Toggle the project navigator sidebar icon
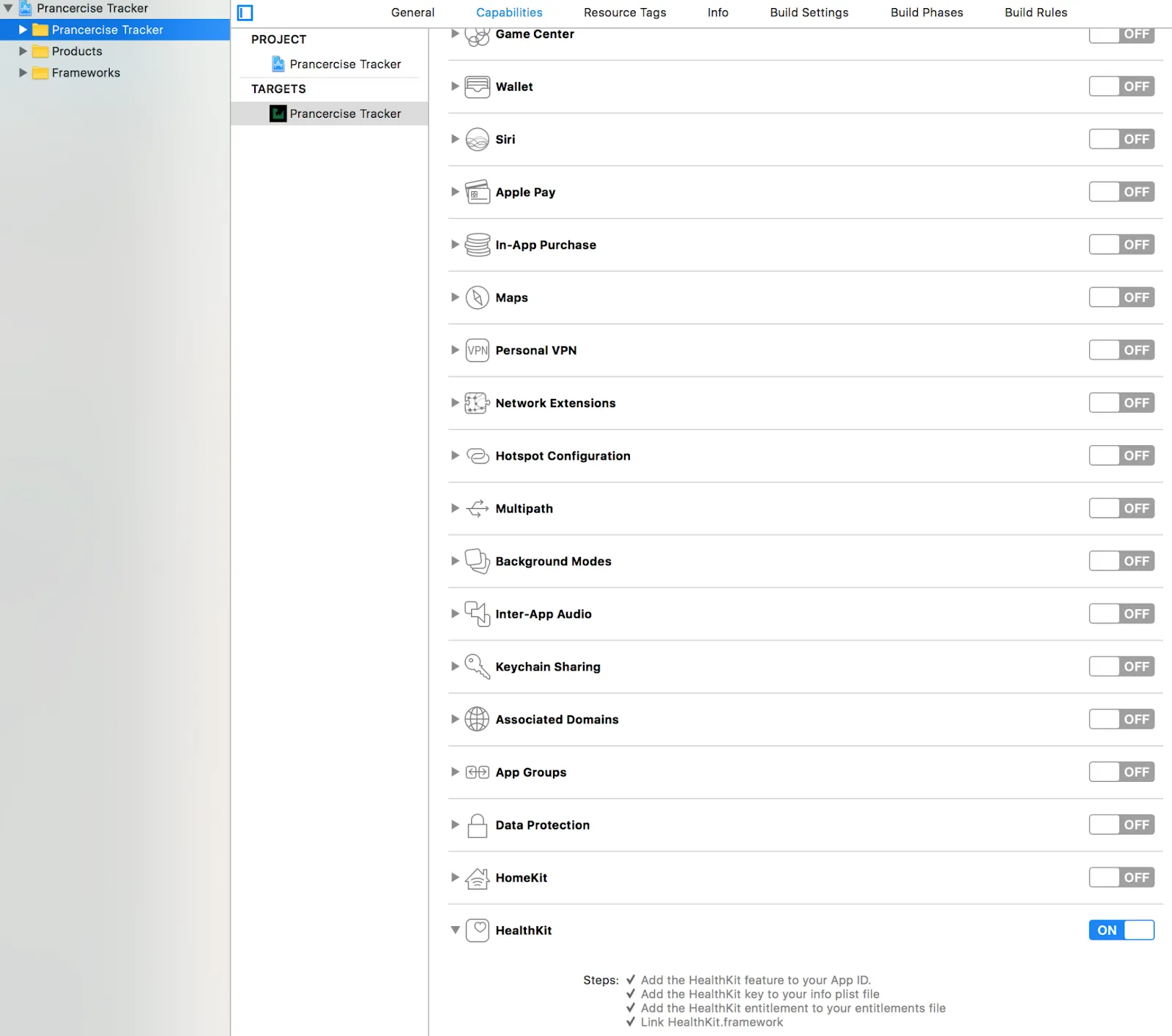 pyautogui.click(x=245, y=12)
